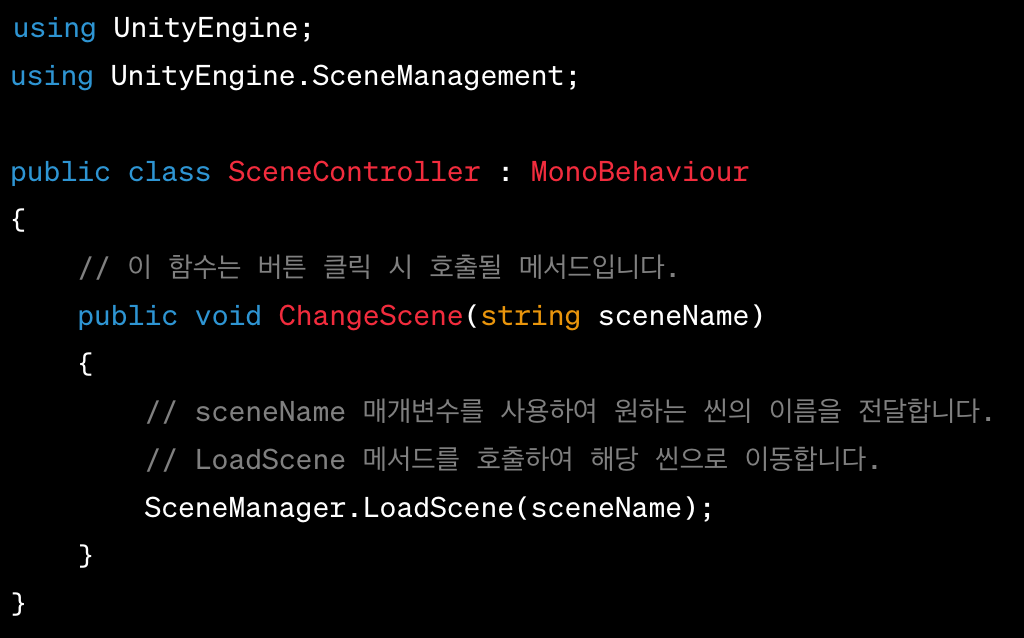Click the SceneManager.LoadScene call
Image resolution: width=1024 pixels, height=638 pixels.
[x=428, y=509]
